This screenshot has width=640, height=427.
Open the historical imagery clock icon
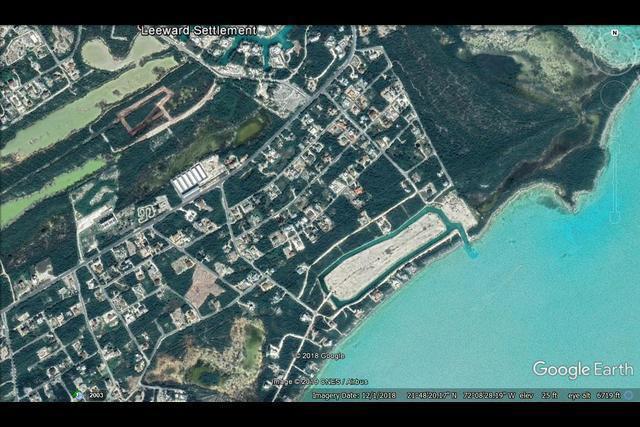click(x=78, y=395)
